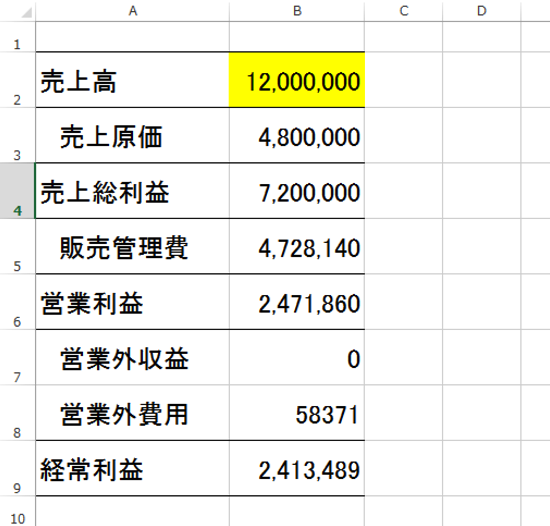
Task: Click the cell showing 7,200,000
Action: 297,191
